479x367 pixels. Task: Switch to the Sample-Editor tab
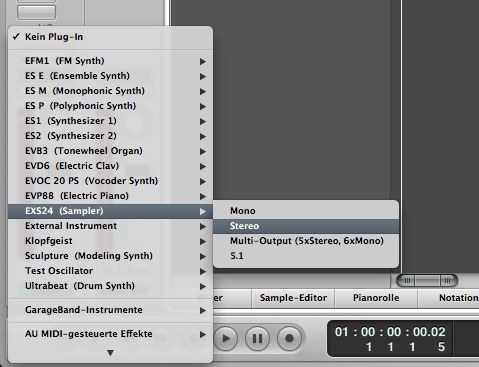coord(293,298)
